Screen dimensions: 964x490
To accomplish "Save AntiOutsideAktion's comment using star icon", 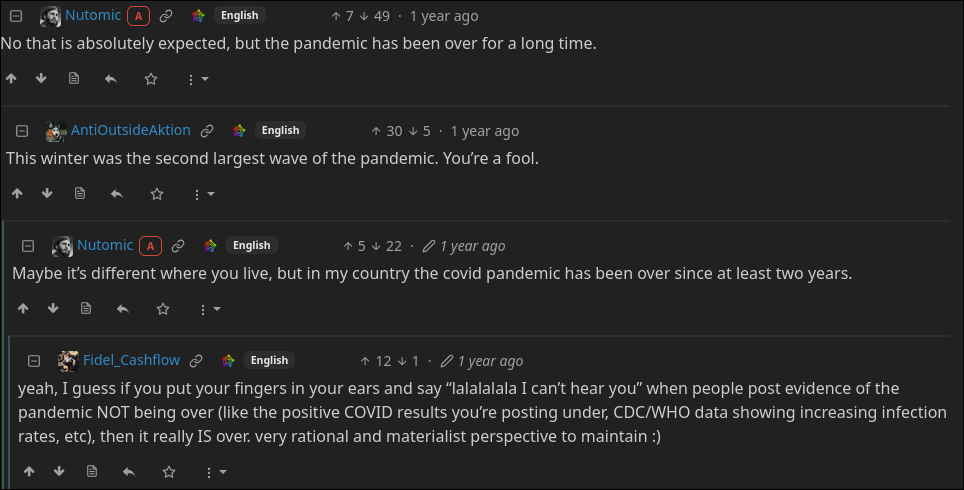I will [157, 194].
